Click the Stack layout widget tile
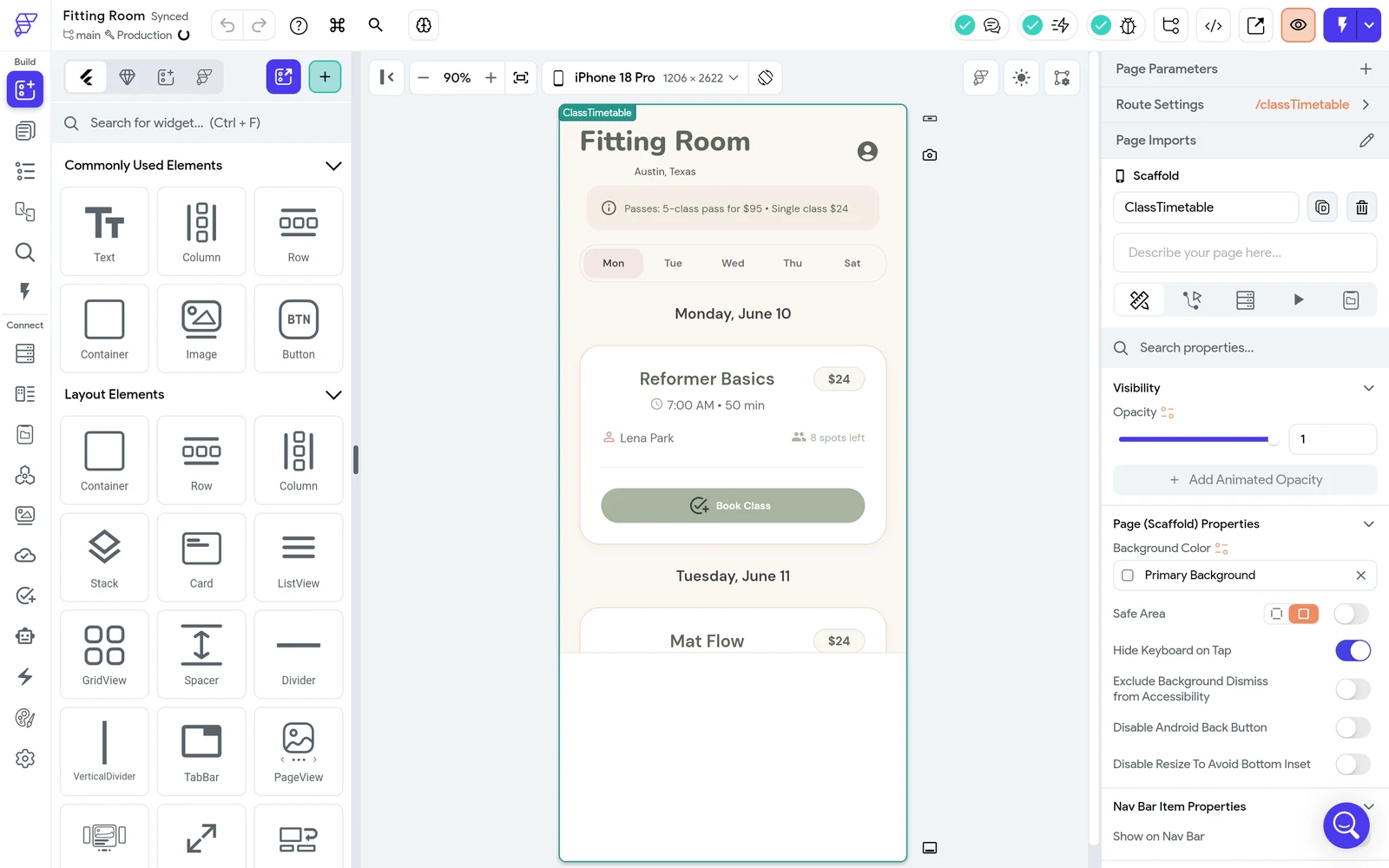The height and width of the screenshot is (868, 1389). (104, 557)
